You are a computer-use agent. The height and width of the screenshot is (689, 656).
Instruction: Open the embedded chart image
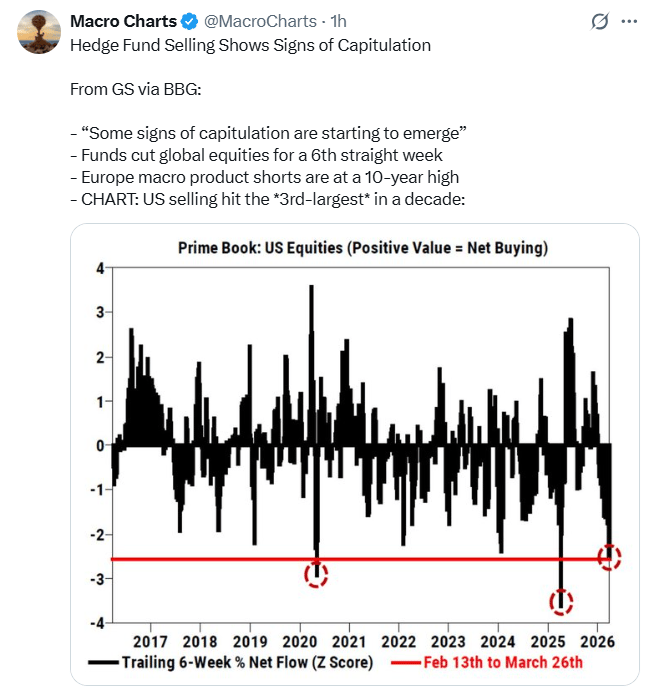pos(355,454)
